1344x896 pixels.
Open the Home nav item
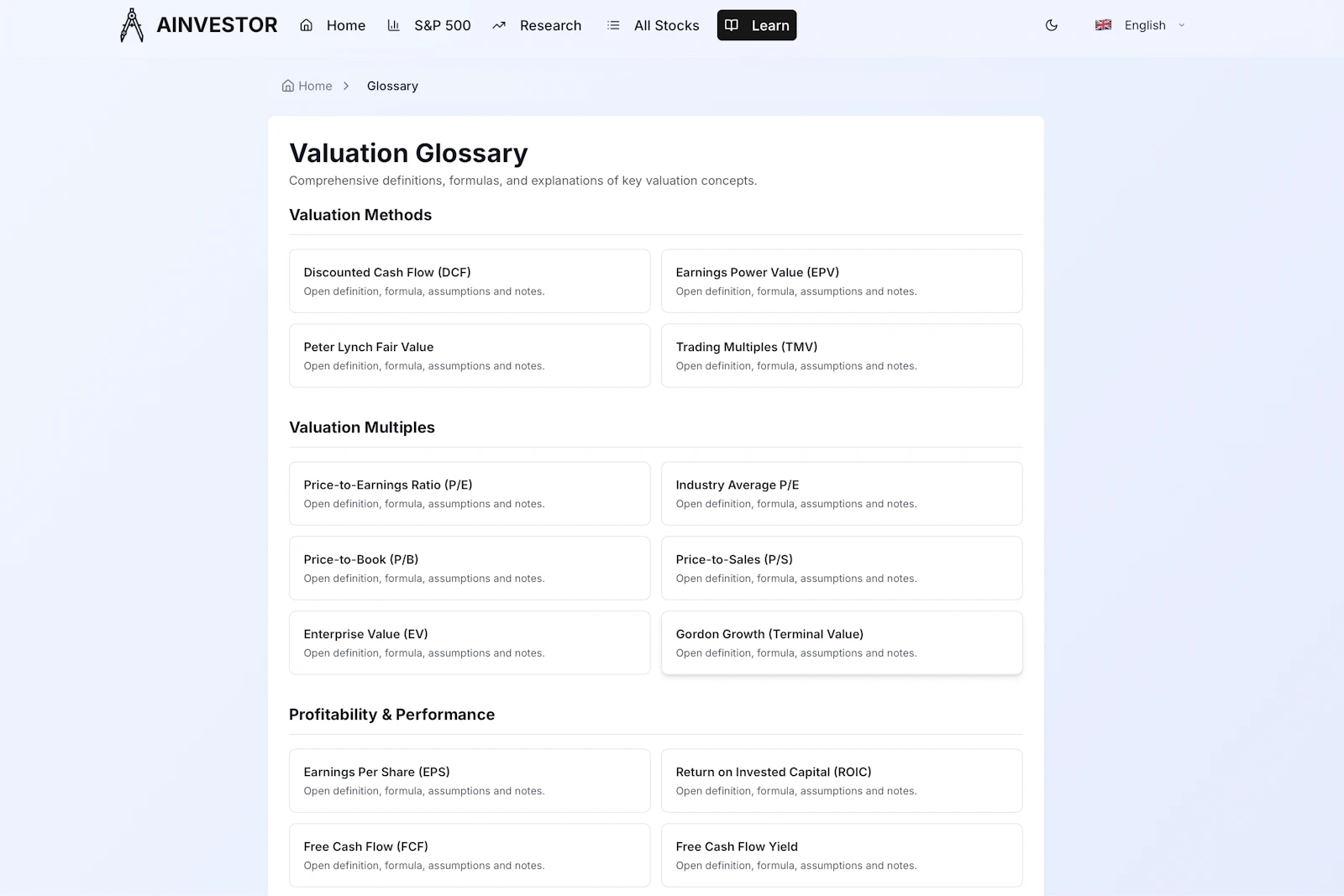coord(333,25)
